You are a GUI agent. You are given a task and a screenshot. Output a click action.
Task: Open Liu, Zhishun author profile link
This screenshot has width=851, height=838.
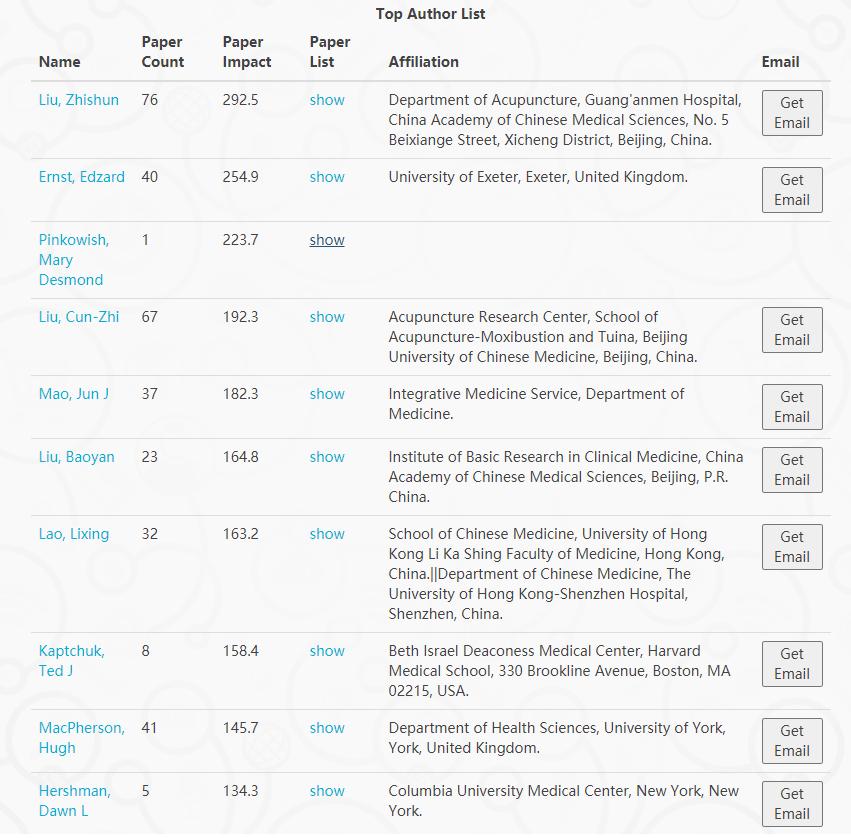tap(79, 100)
